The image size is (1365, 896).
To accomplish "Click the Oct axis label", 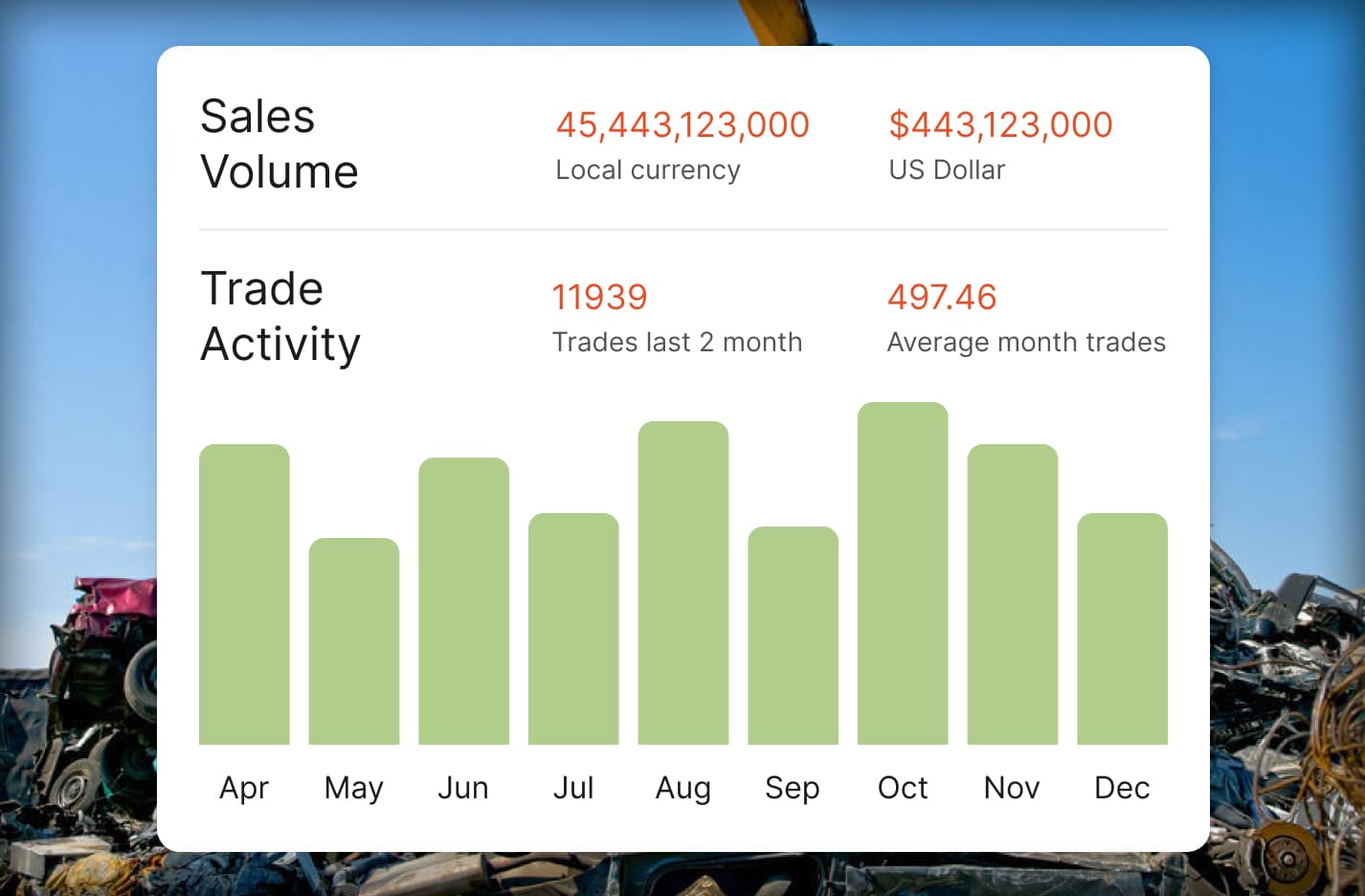I will point(903,788).
